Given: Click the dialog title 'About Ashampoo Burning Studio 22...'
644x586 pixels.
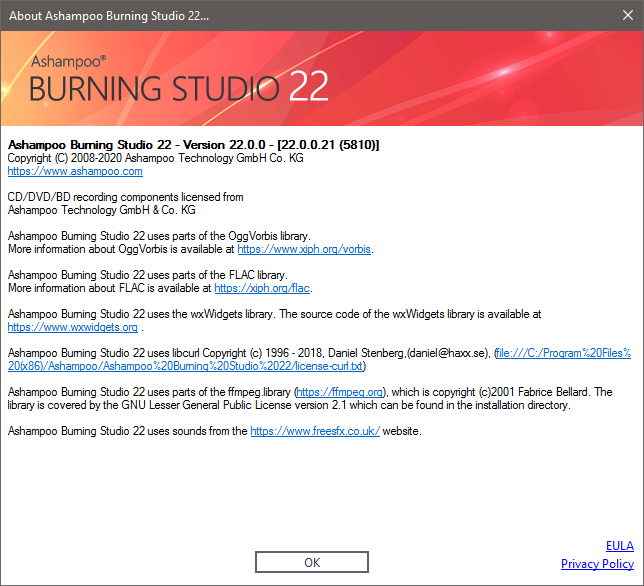Looking at the screenshot, I should pos(109,16).
